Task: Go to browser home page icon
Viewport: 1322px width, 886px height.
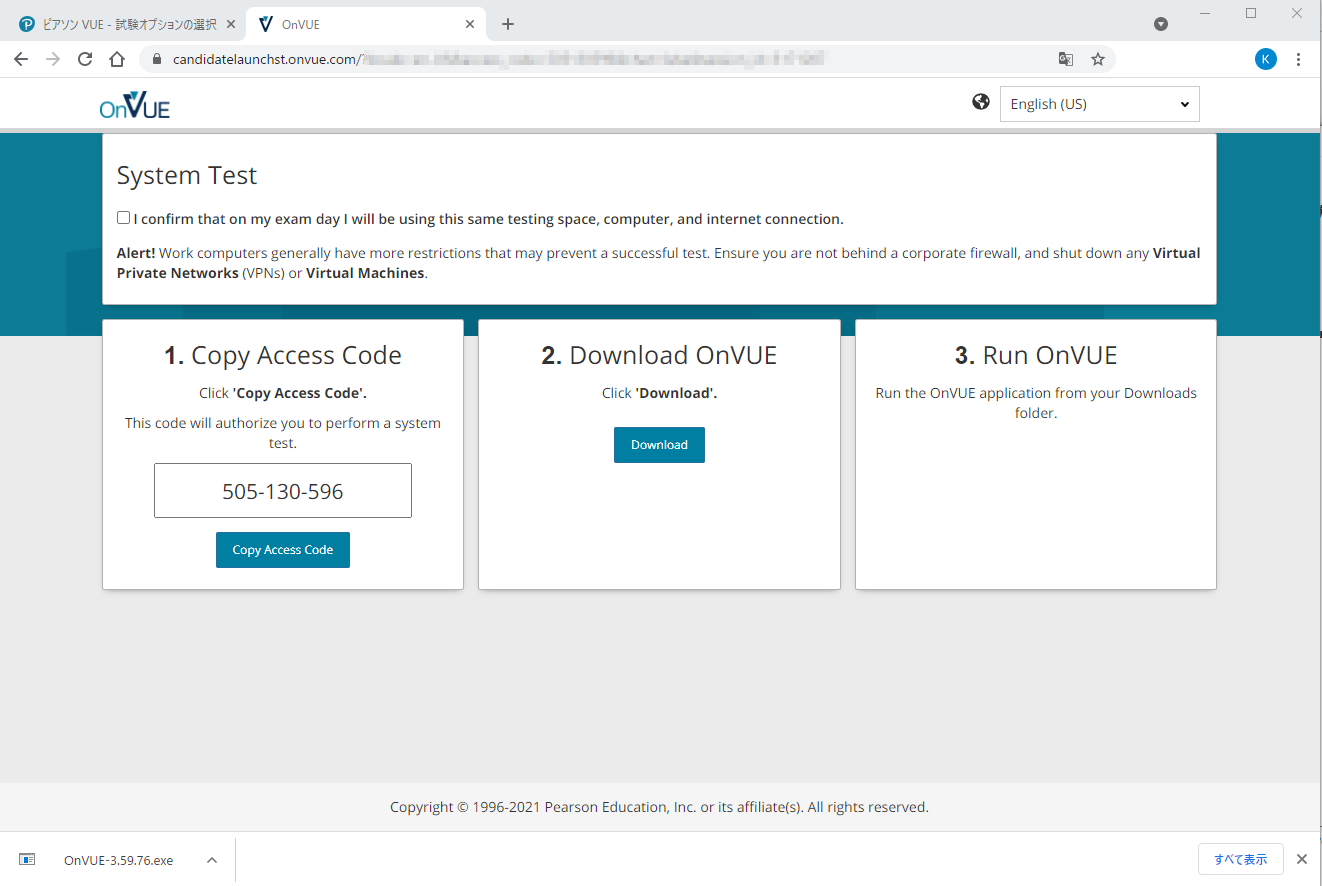Action: [117, 59]
